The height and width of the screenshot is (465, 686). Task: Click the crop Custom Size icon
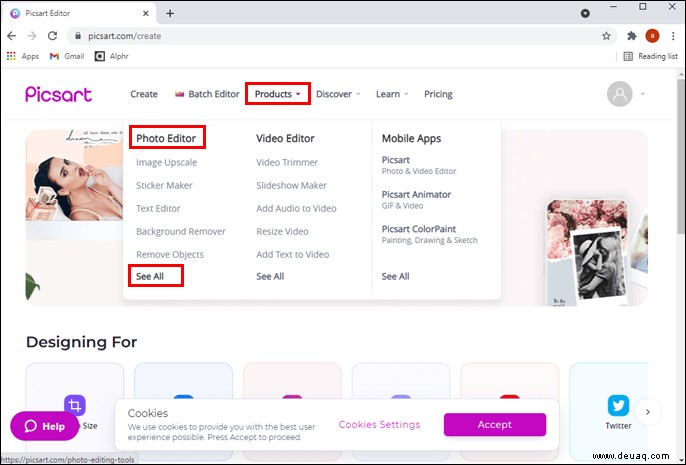(75, 405)
